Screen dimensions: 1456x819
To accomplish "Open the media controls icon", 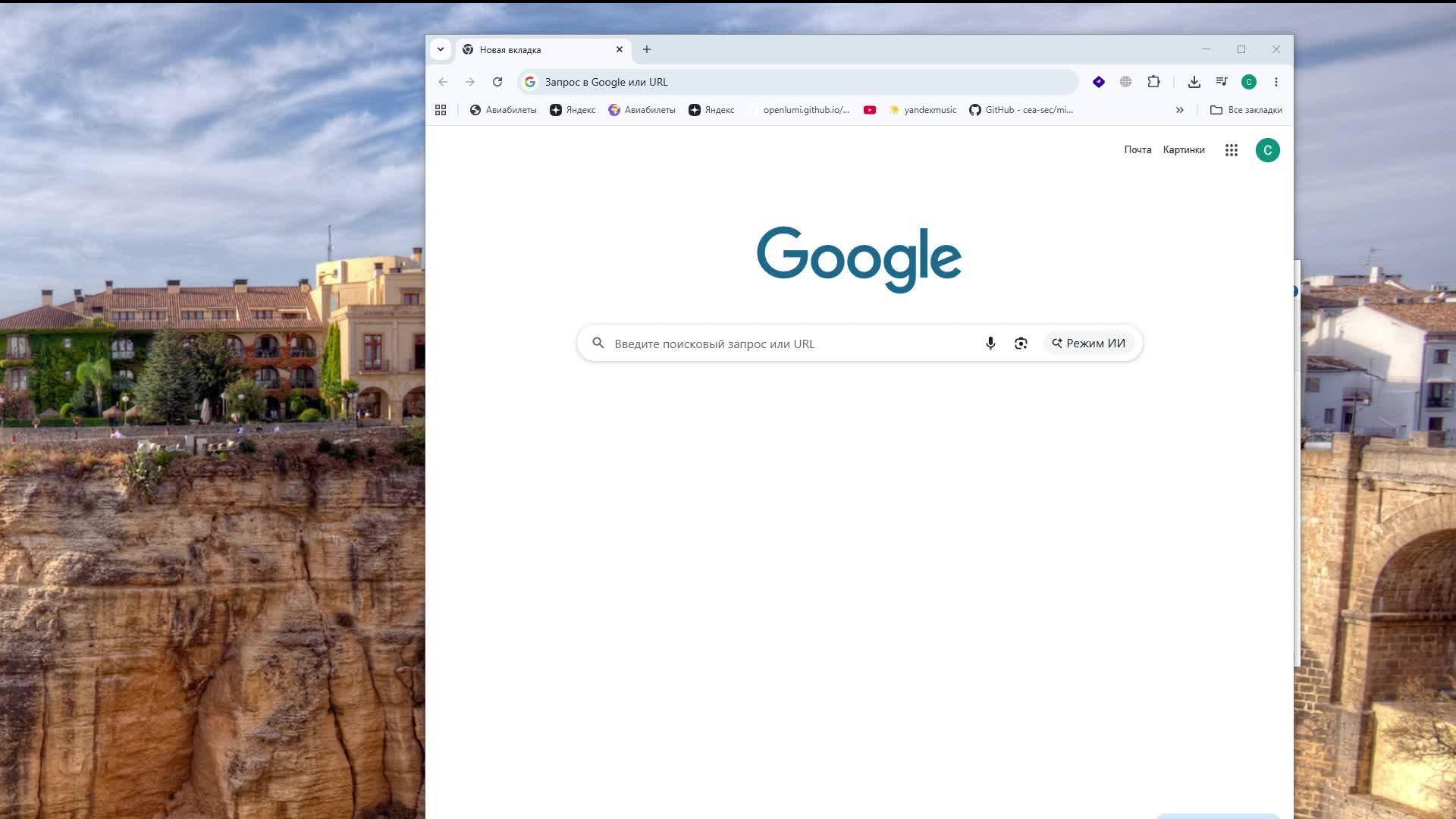I will click(x=1222, y=82).
